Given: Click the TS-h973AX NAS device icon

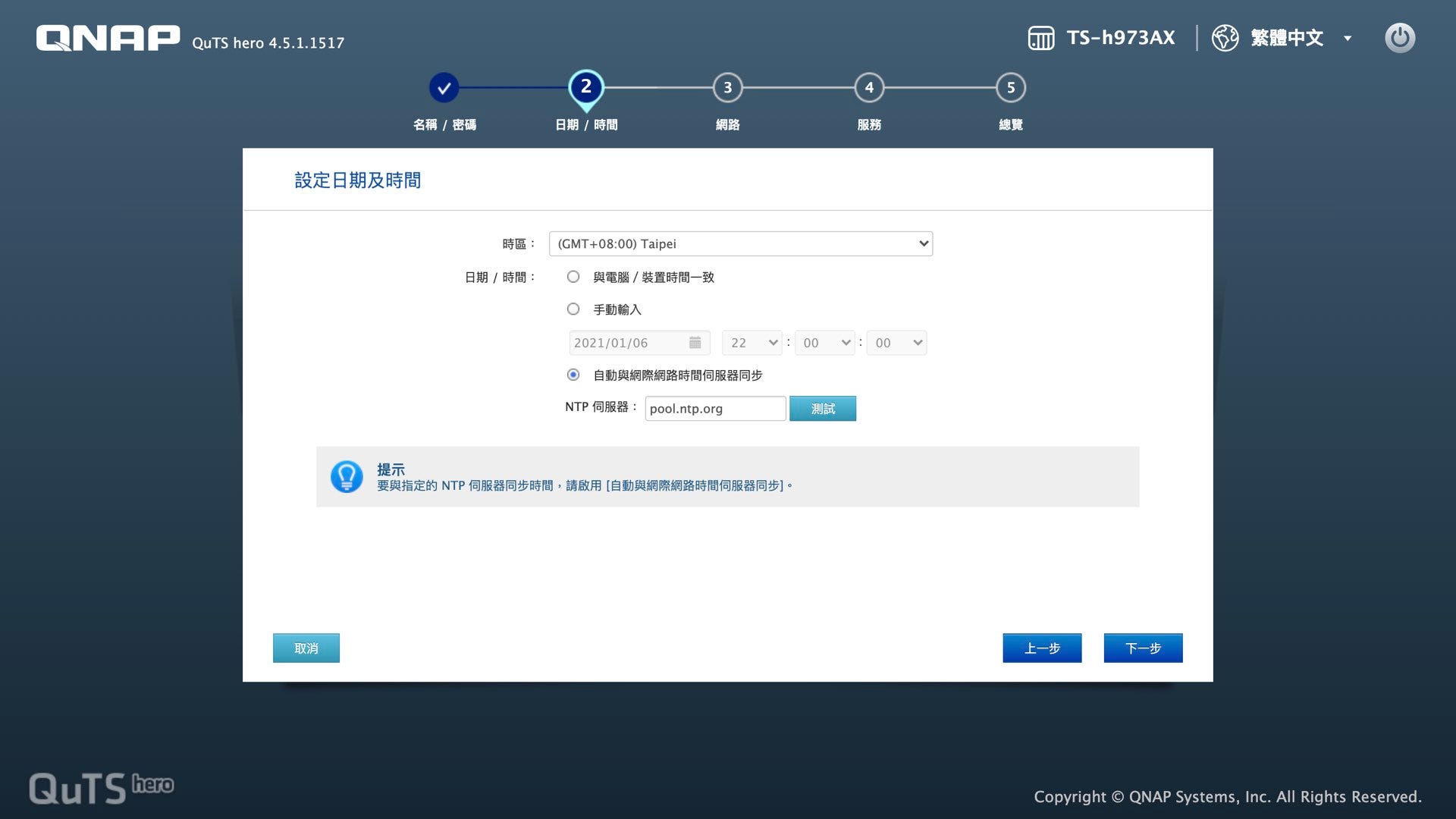Looking at the screenshot, I should (x=1041, y=38).
